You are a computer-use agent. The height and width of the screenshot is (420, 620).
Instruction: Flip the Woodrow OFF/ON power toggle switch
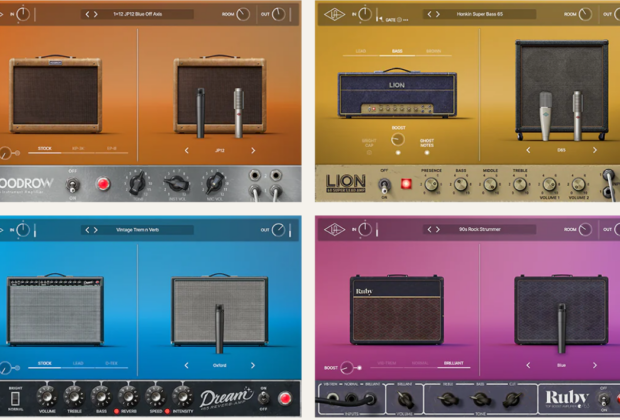point(72,184)
